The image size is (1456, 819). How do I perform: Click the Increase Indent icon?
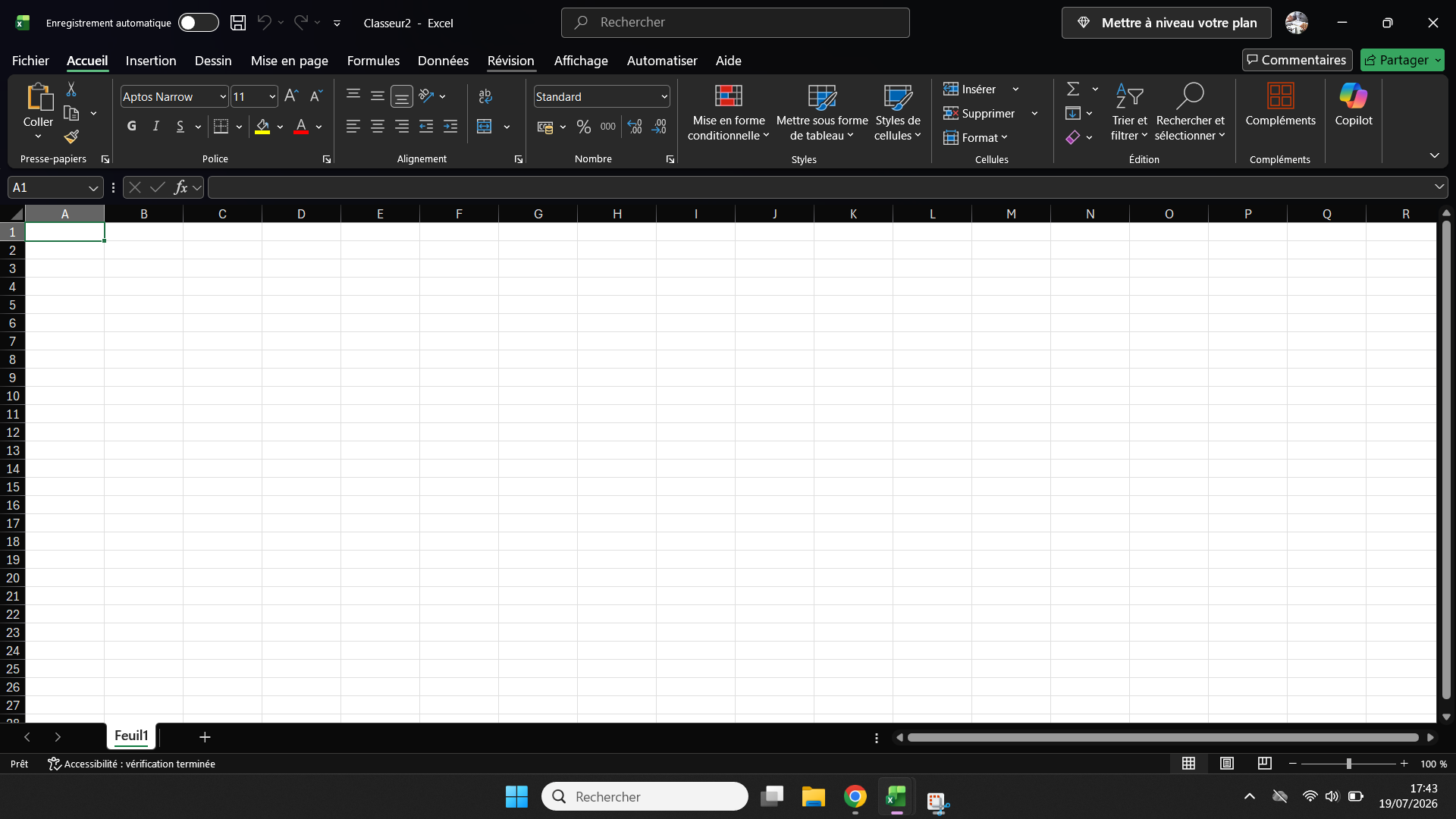coord(450,127)
